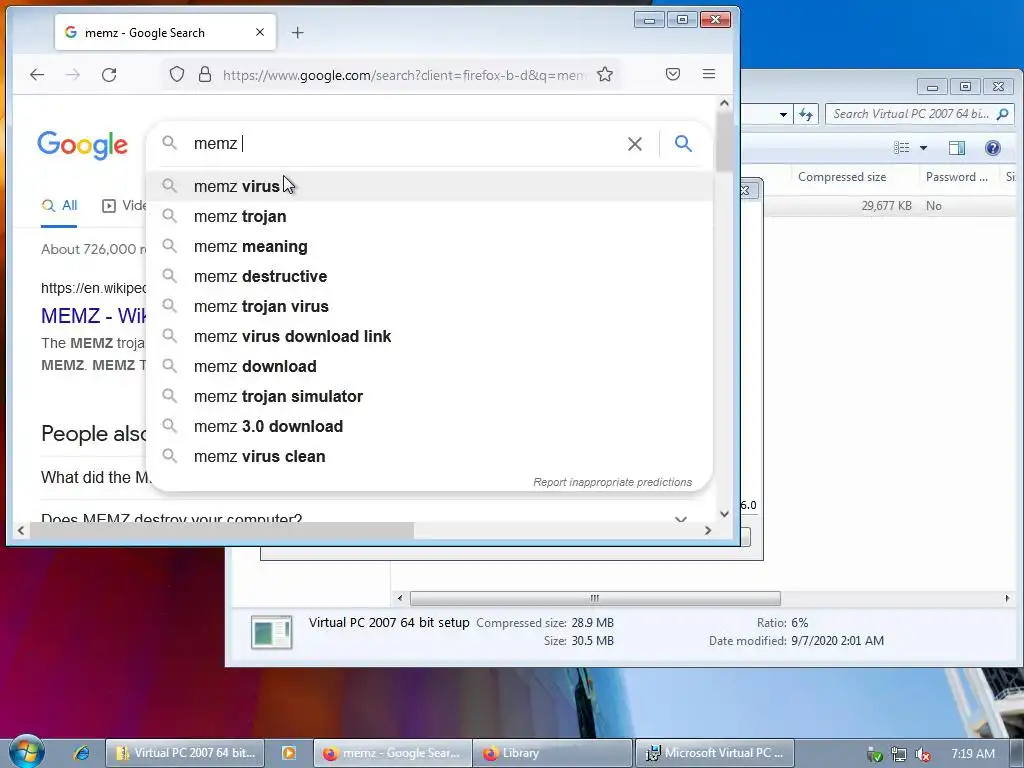Choose suggestion memz virus clean

pos(430,456)
